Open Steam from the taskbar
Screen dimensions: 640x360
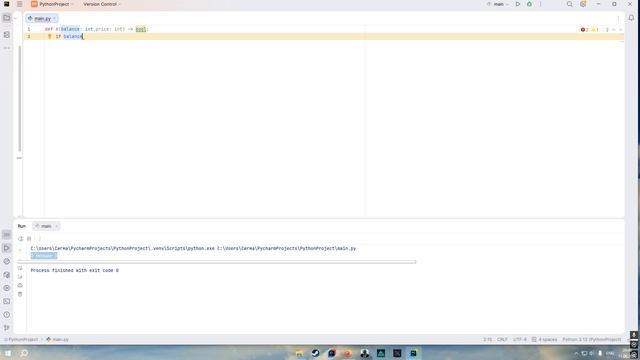click(315, 353)
